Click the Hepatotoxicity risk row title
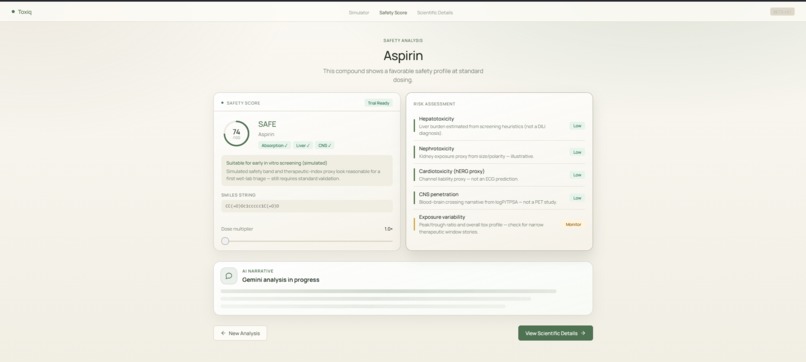The image size is (806, 362). (x=436, y=119)
